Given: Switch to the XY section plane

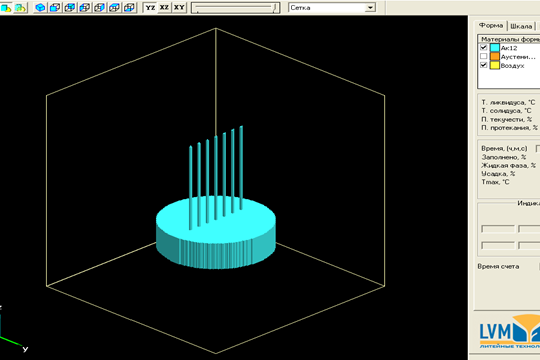Looking at the screenshot, I should pyautogui.click(x=179, y=8).
